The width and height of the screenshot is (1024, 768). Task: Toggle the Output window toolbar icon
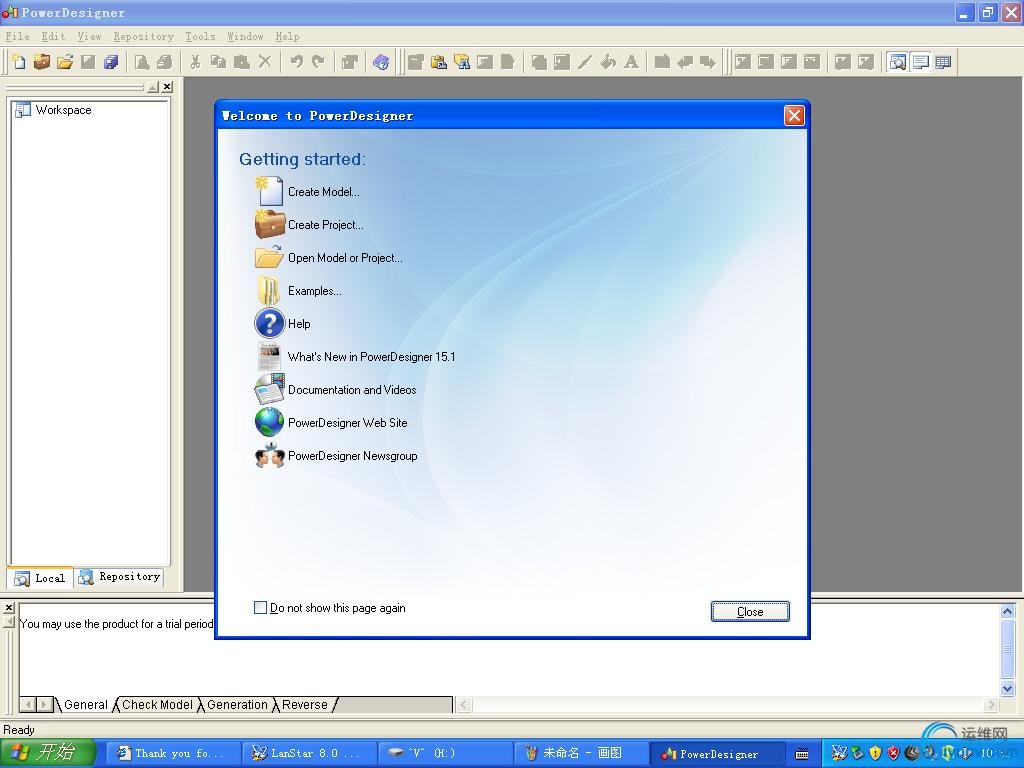coord(921,62)
